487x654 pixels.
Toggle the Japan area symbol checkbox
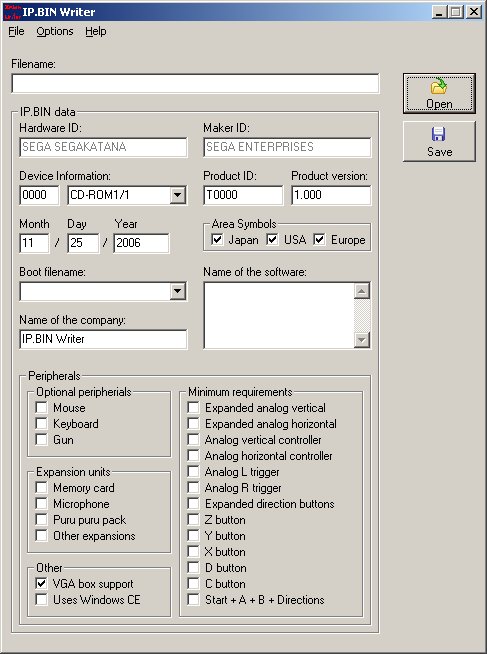(x=218, y=240)
